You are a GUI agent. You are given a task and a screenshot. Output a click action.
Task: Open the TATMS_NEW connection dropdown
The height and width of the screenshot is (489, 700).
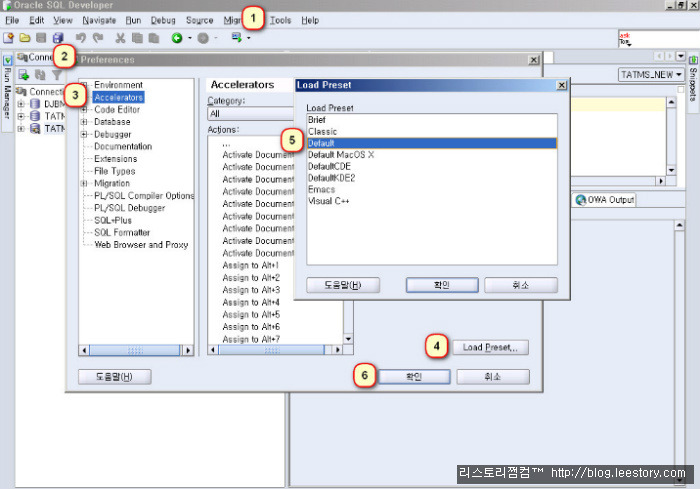pos(651,75)
